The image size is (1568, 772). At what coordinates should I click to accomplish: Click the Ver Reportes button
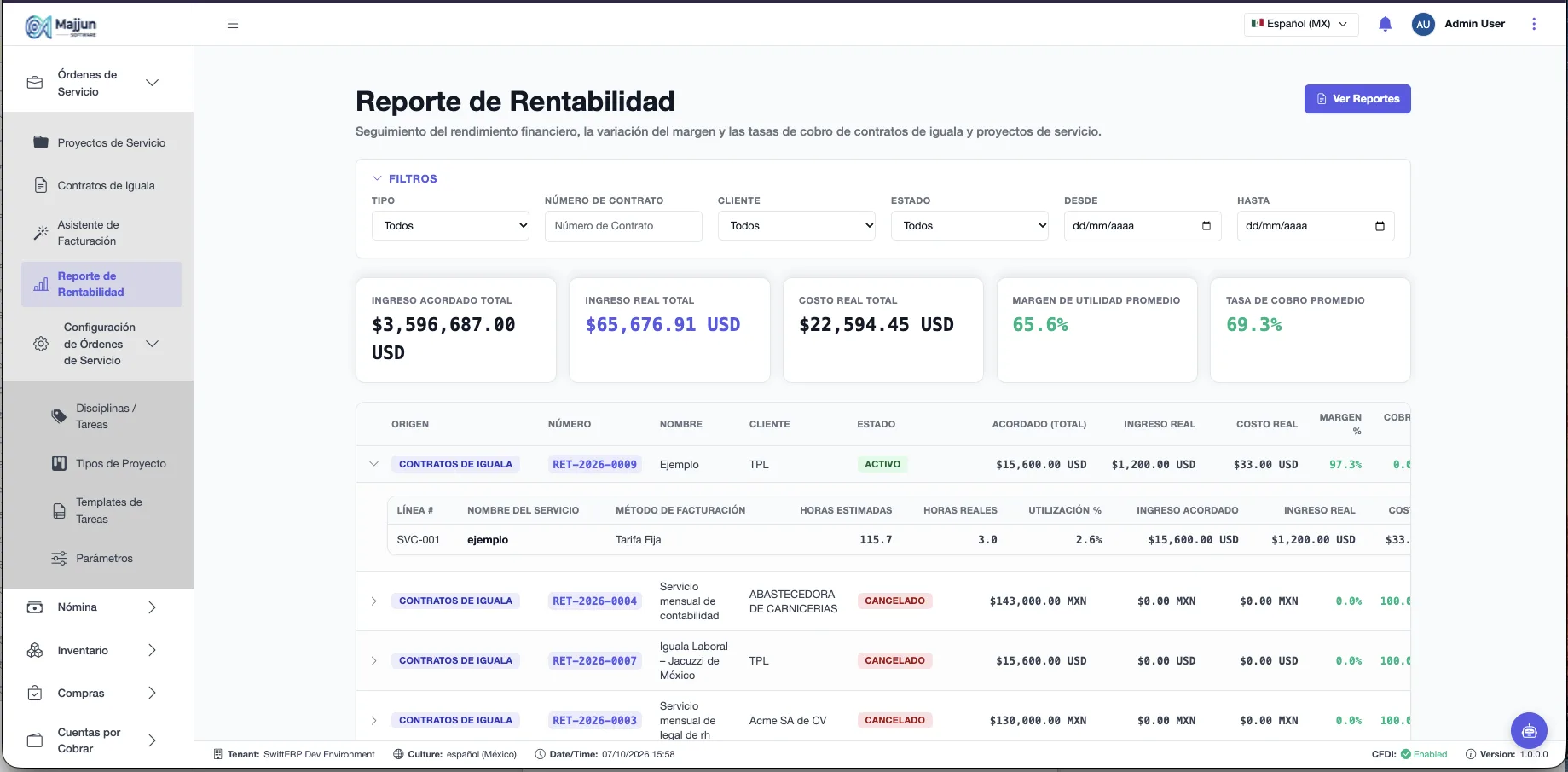[x=1357, y=99]
